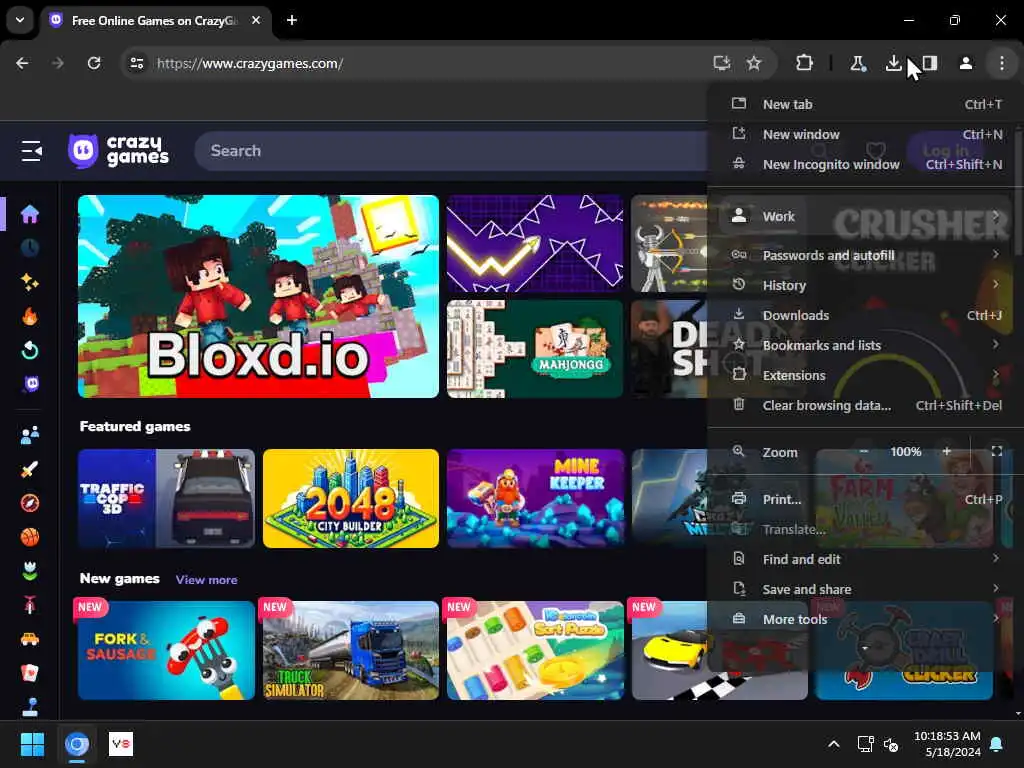
Task: Expand Bookmarks and lists submenu
Action: (866, 345)
